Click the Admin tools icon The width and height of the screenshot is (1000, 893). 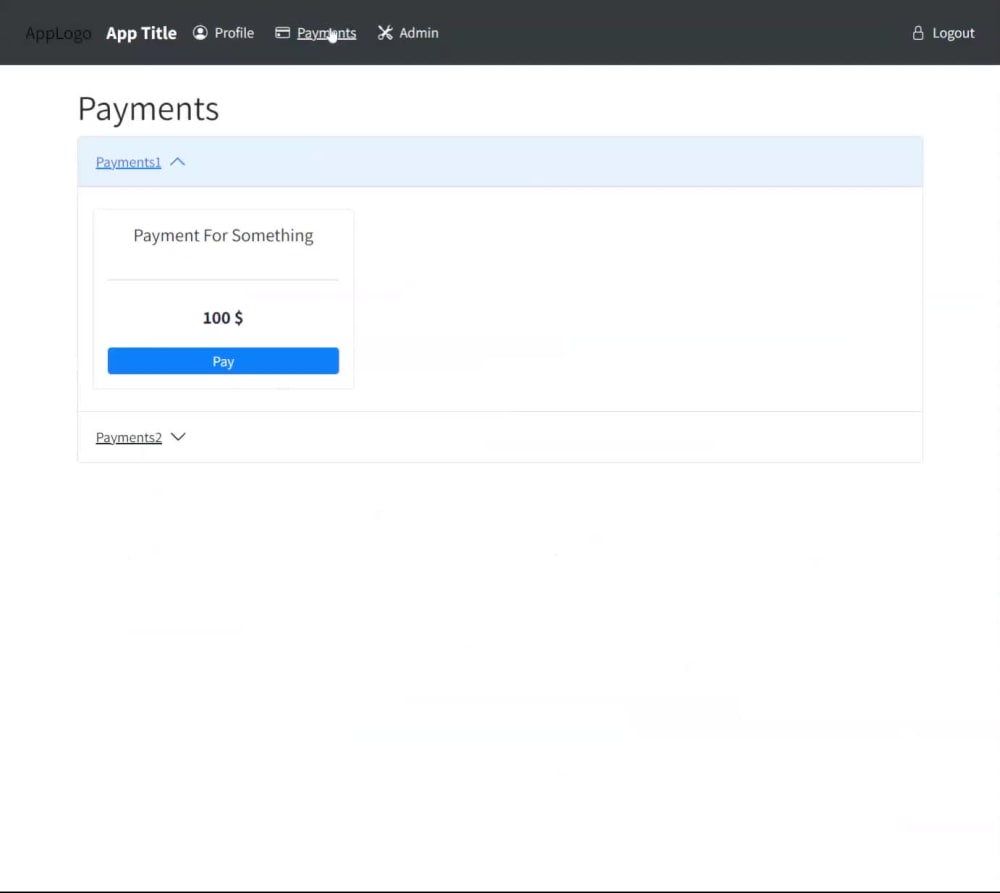pos(385,33)
